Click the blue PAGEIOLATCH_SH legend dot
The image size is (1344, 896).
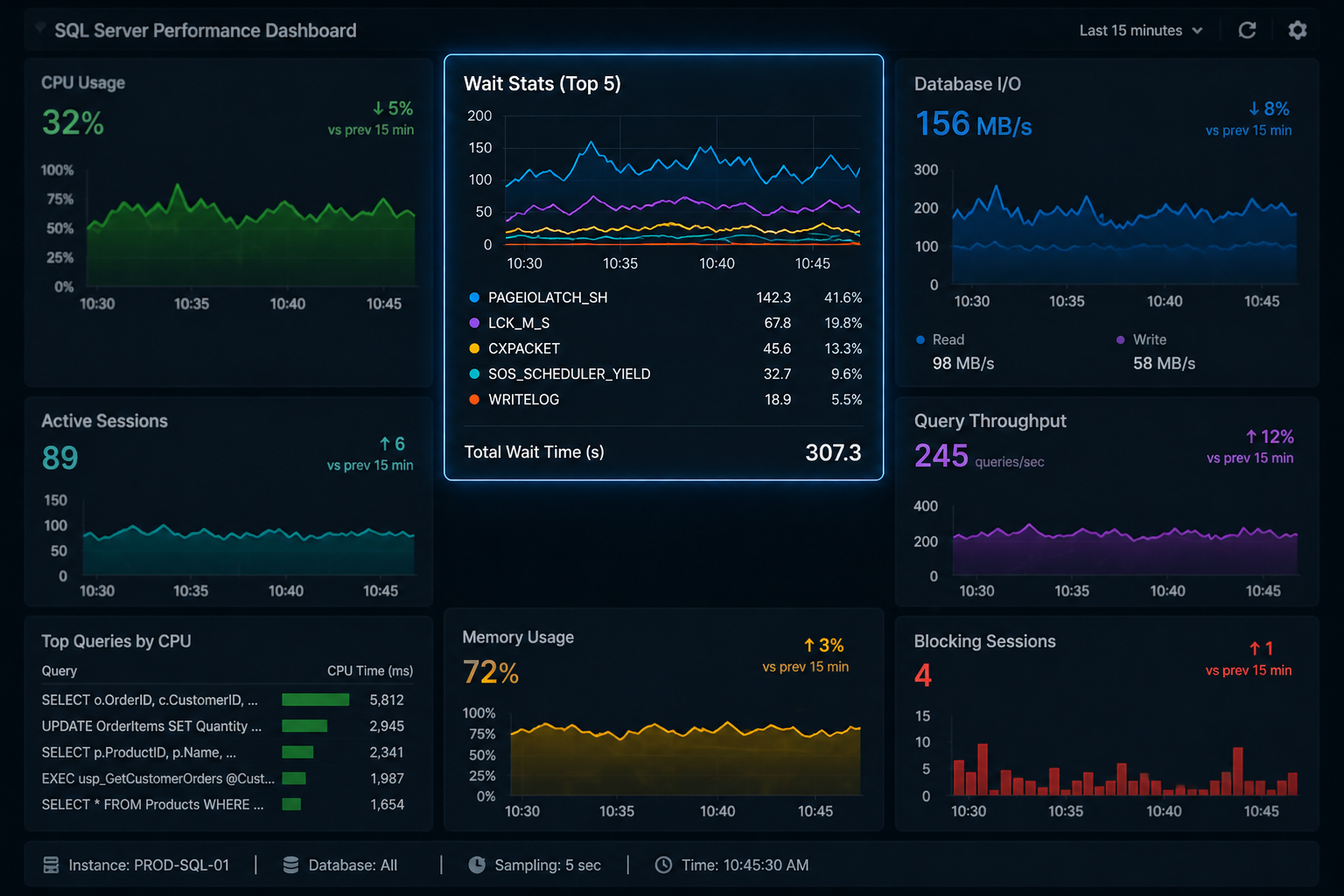pyautogui.click(x=474, y=297)
